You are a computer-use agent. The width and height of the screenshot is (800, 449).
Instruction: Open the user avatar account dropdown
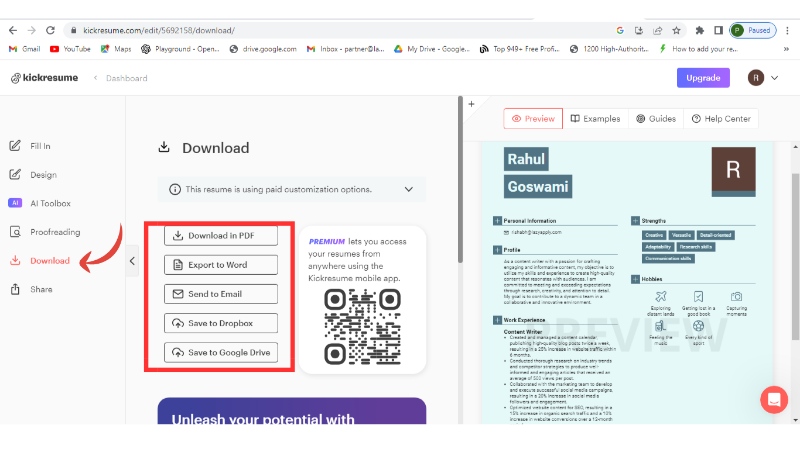tap(764, 78)
